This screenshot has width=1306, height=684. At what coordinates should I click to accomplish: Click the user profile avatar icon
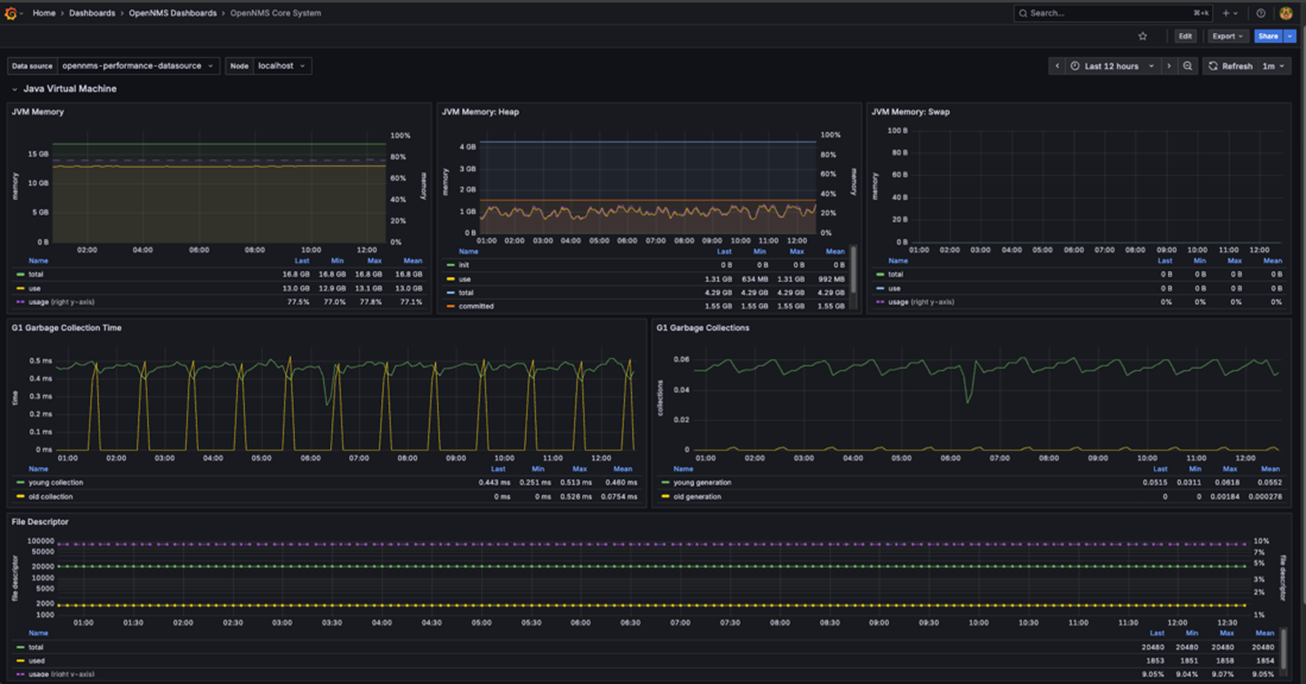point(1287,13)
